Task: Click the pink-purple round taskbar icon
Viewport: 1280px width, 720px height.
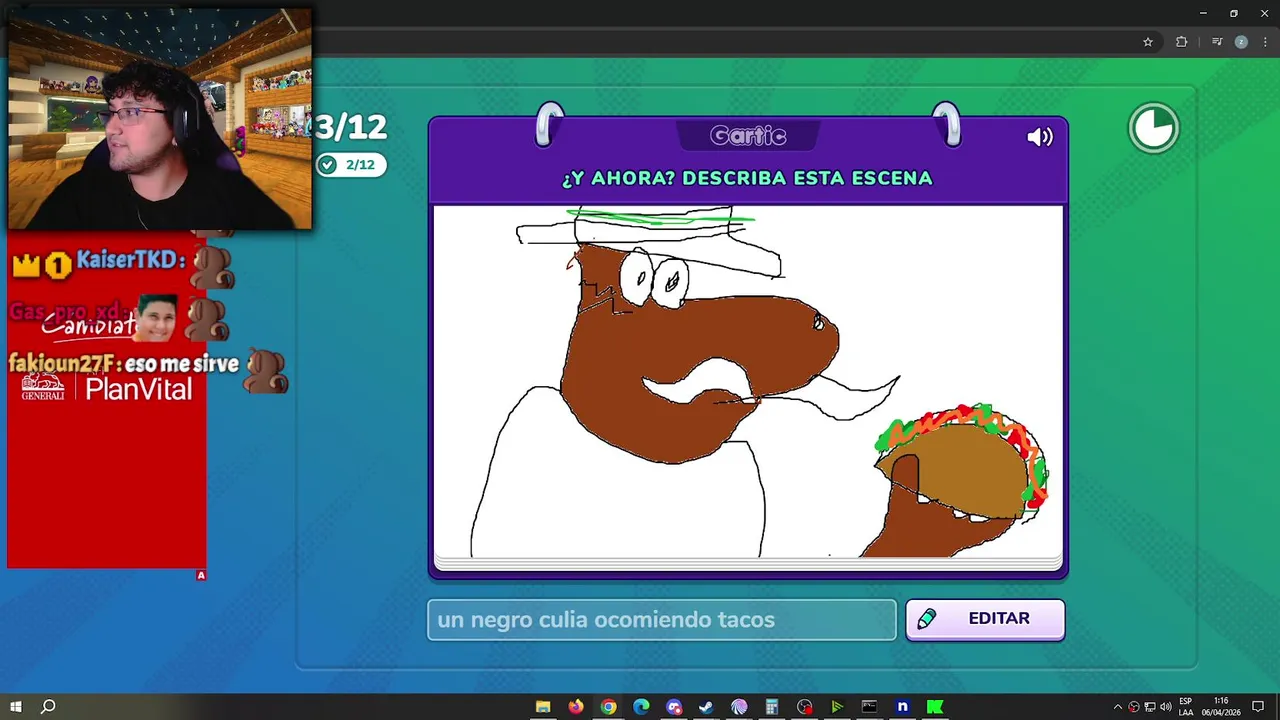Action: (x=739, y=707)
